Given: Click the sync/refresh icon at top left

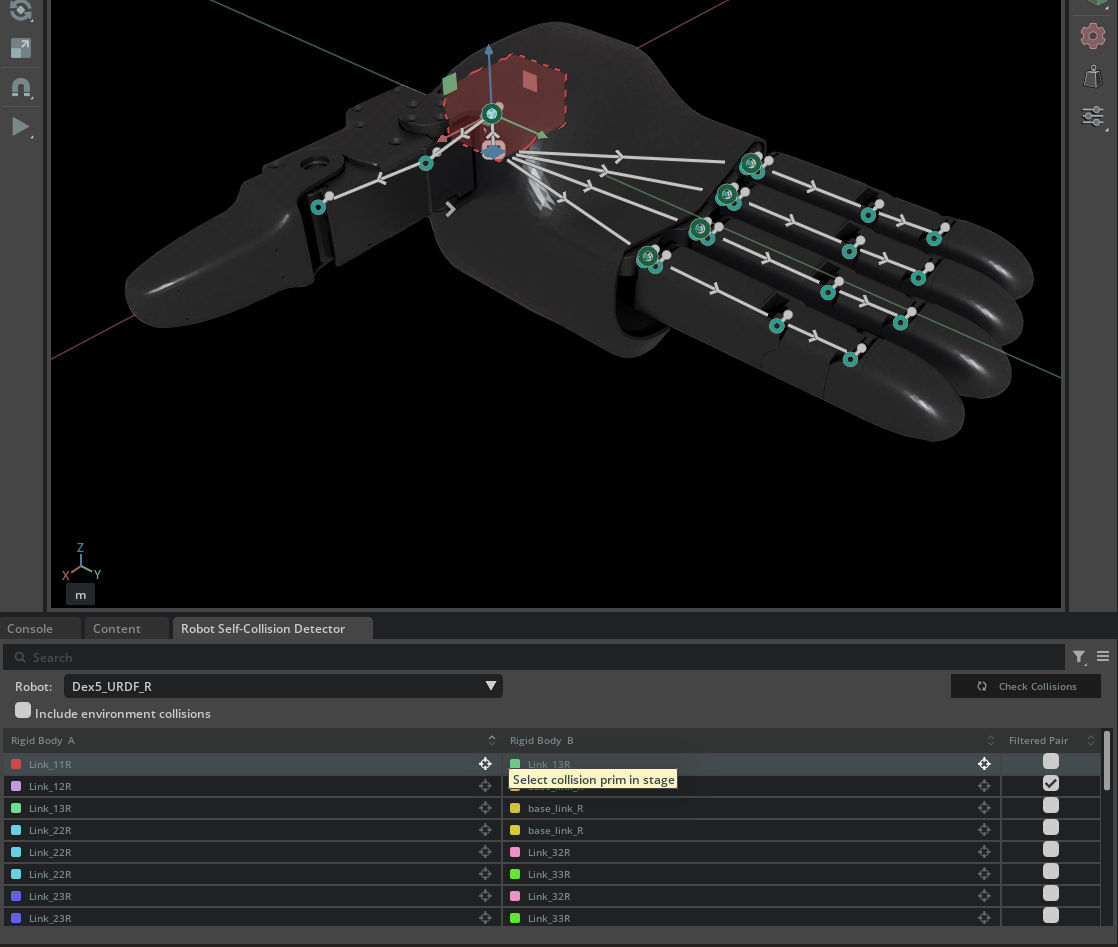Looking at the screenshot, I should click(21, 12).
